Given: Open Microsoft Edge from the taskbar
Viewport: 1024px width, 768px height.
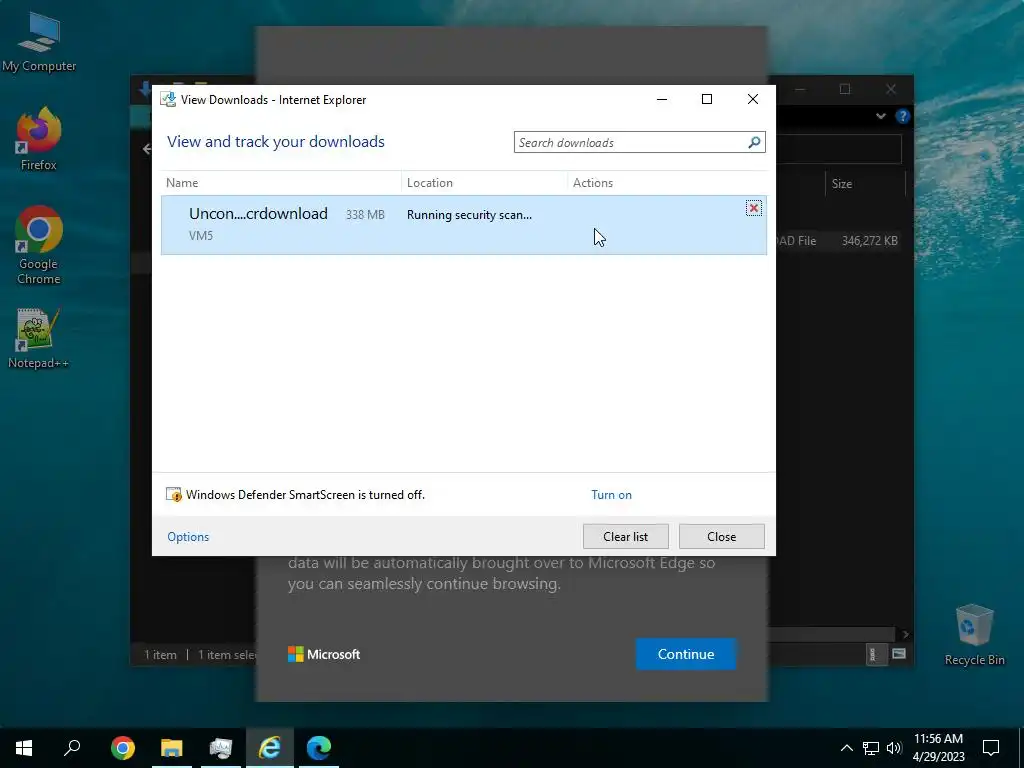Looking at the screenshot, I should tap(319, 748).
